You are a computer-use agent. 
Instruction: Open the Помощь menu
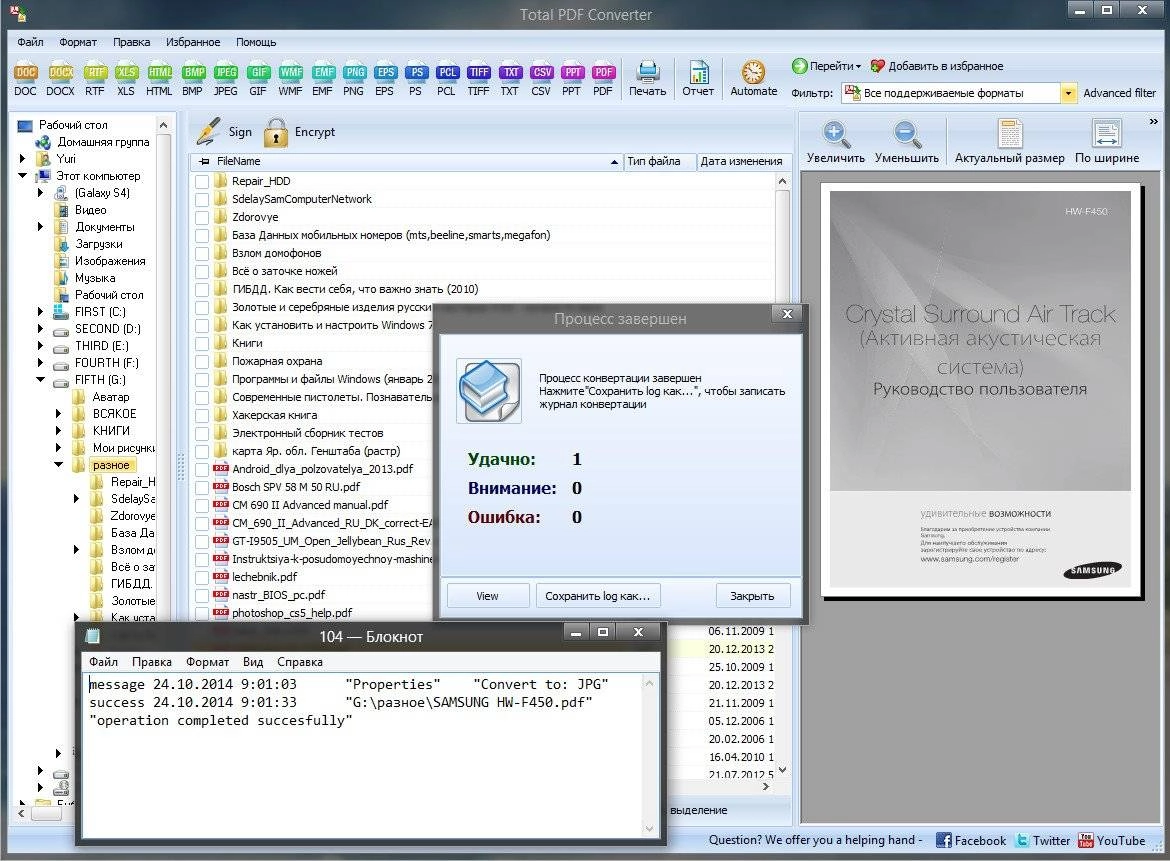(256, 42)
